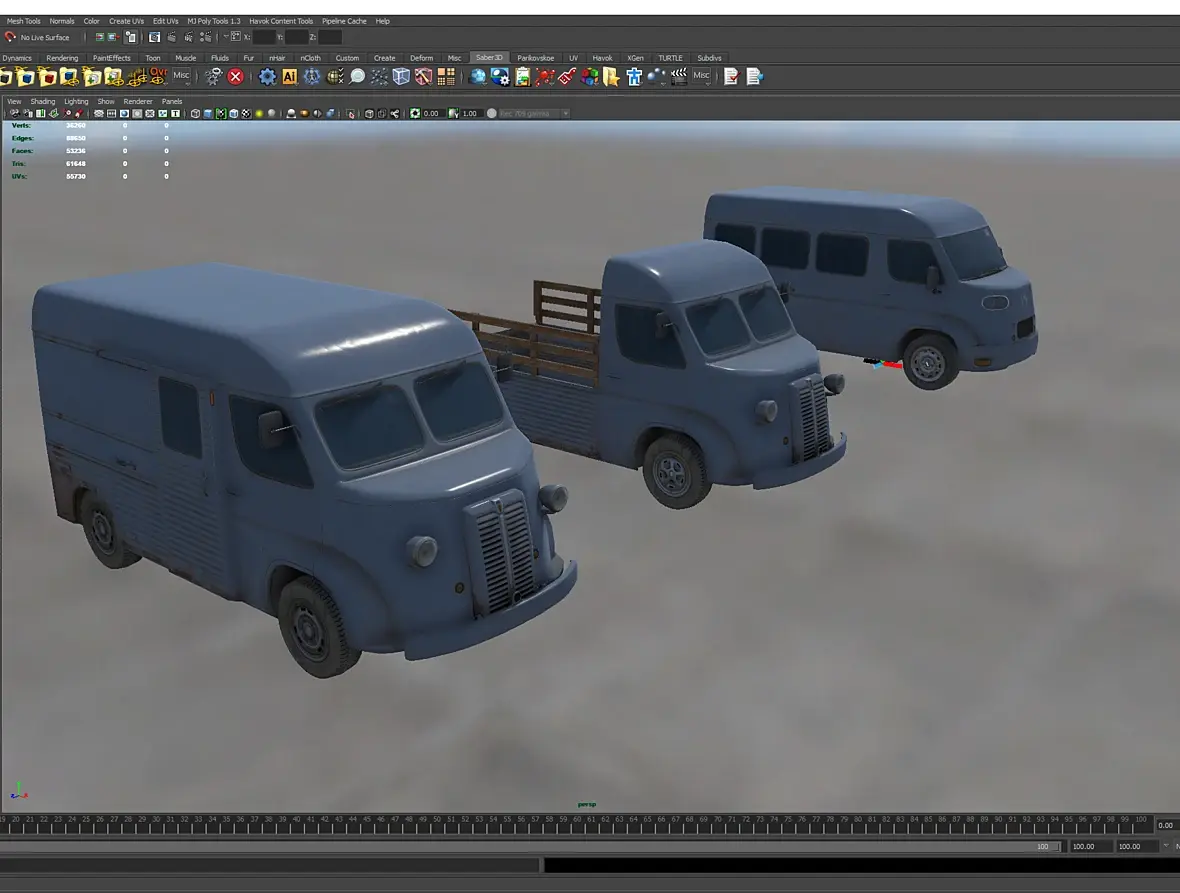Click the orange AI shelf icon

pyautogui.click(x=289, y=77)
